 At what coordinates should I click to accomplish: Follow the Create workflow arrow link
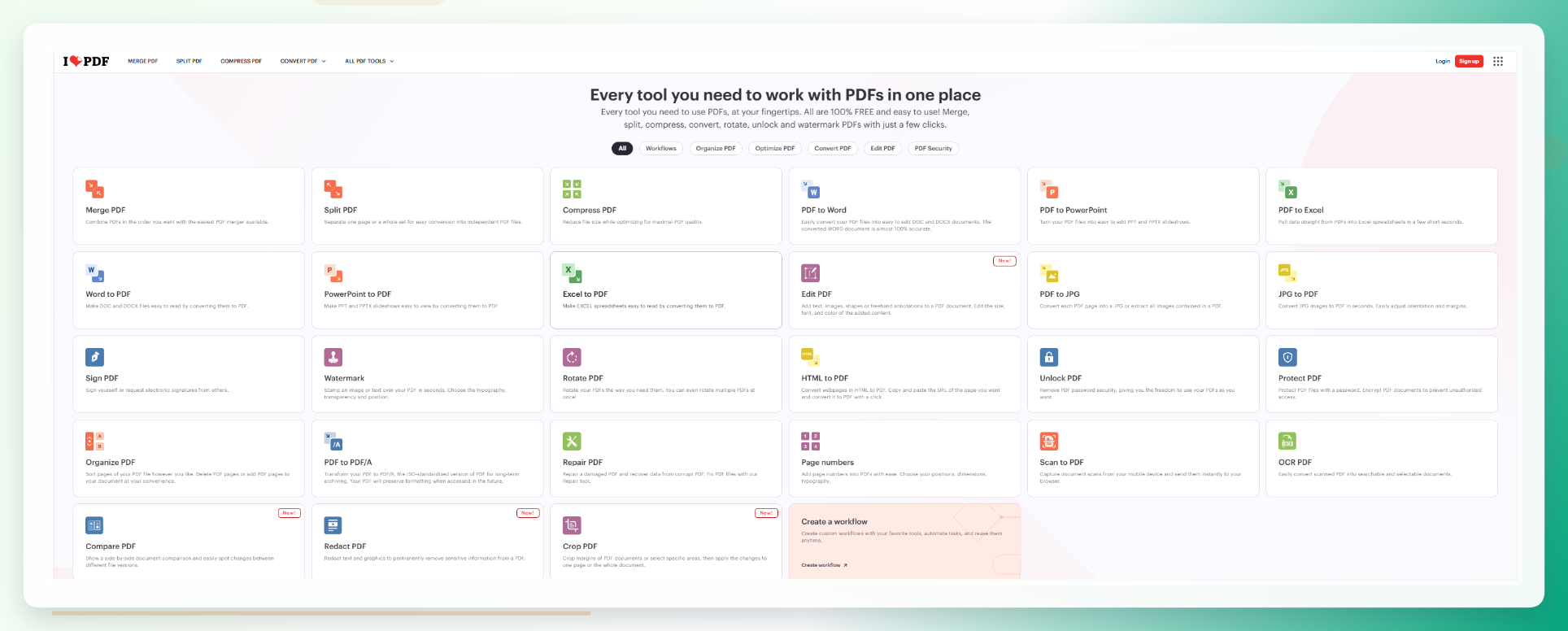pos(824,565)
